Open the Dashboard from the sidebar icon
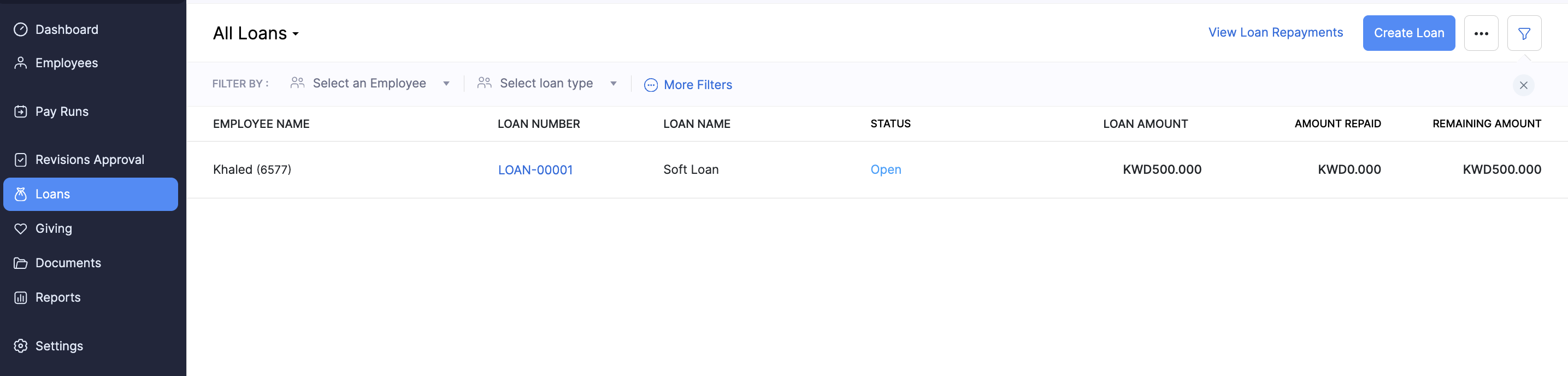 (20, 29)
